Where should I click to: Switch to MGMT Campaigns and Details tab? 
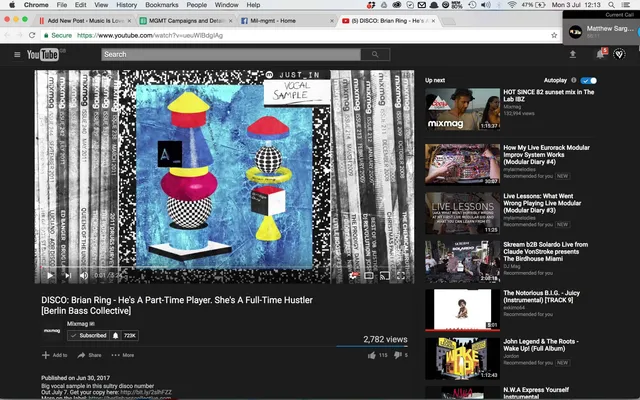186,20
